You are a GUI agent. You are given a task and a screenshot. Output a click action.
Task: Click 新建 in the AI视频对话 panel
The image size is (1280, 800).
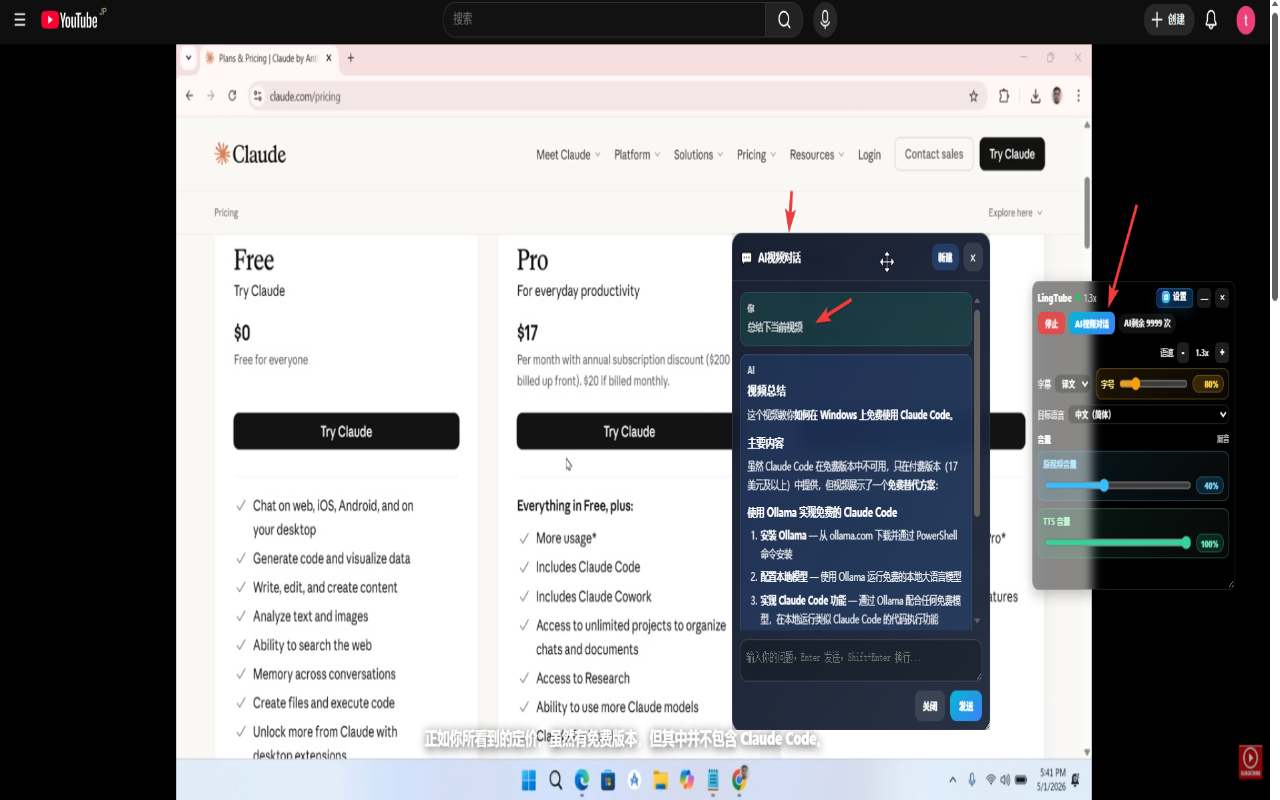click(944, 257)
